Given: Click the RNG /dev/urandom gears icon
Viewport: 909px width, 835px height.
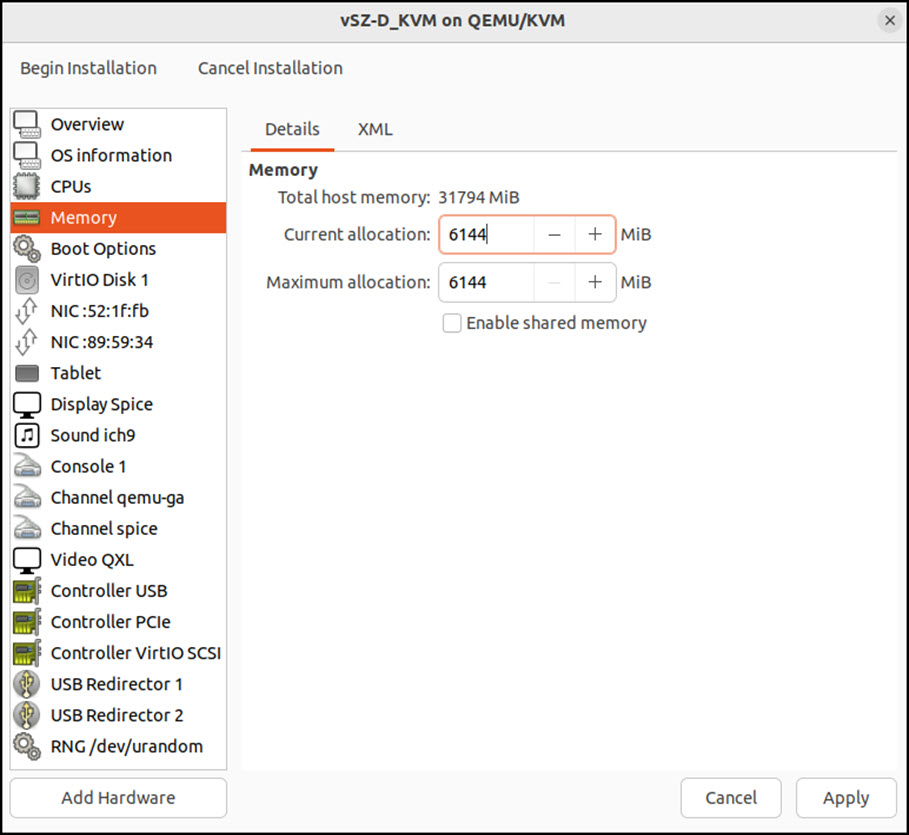Looking at the screenshot, I should (x=27, y=746).
